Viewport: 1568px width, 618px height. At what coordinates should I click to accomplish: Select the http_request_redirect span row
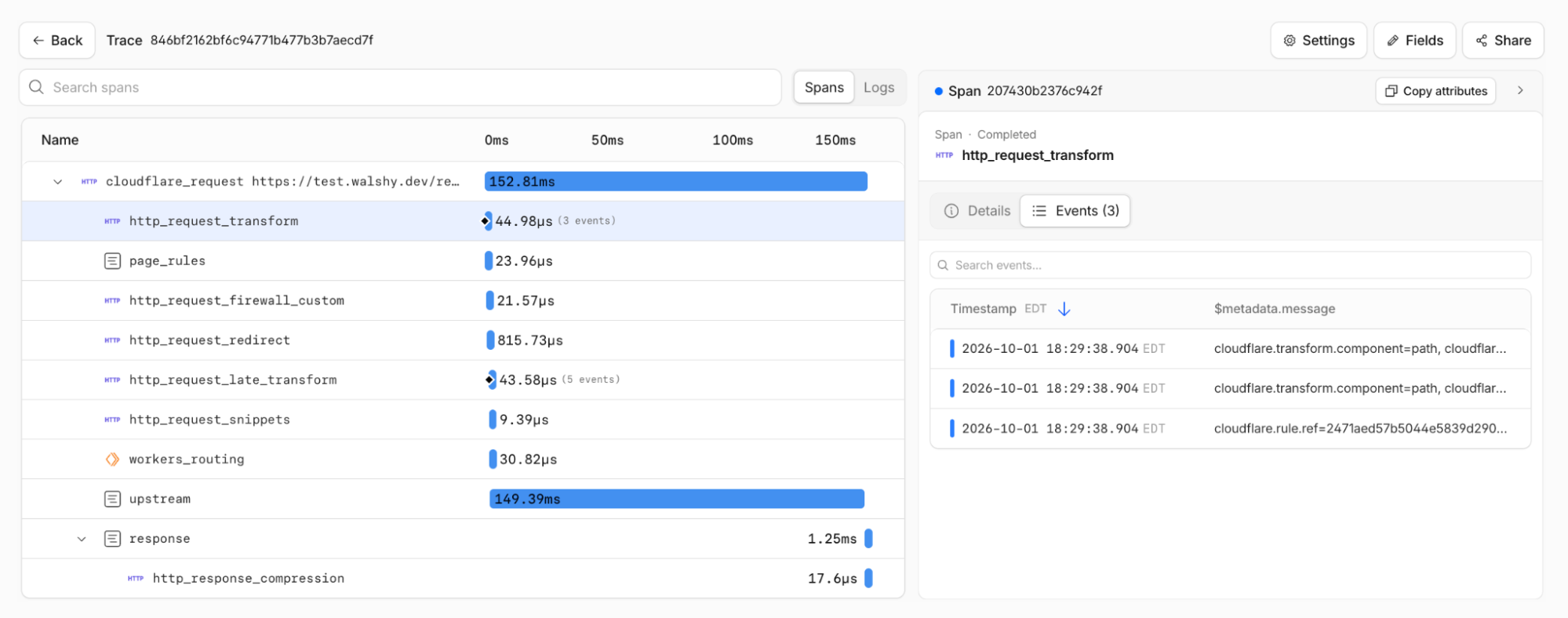[x=463, y=340]
